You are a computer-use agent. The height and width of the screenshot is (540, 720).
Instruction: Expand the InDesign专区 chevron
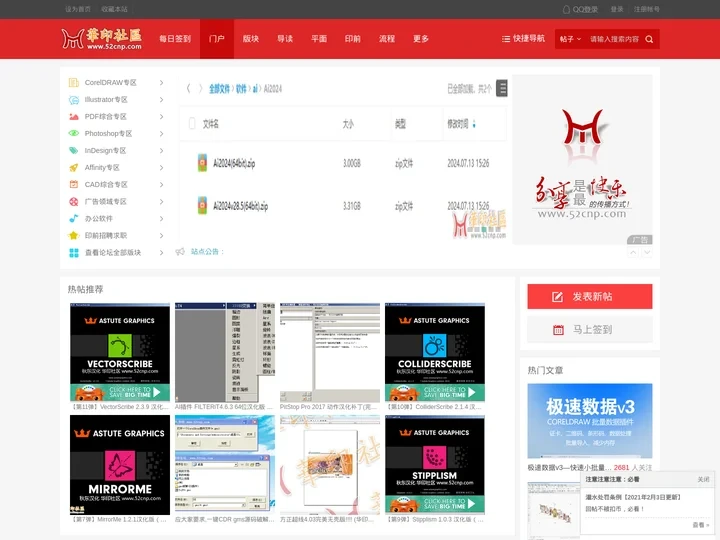pyautogui.click(x=161, y=151)
